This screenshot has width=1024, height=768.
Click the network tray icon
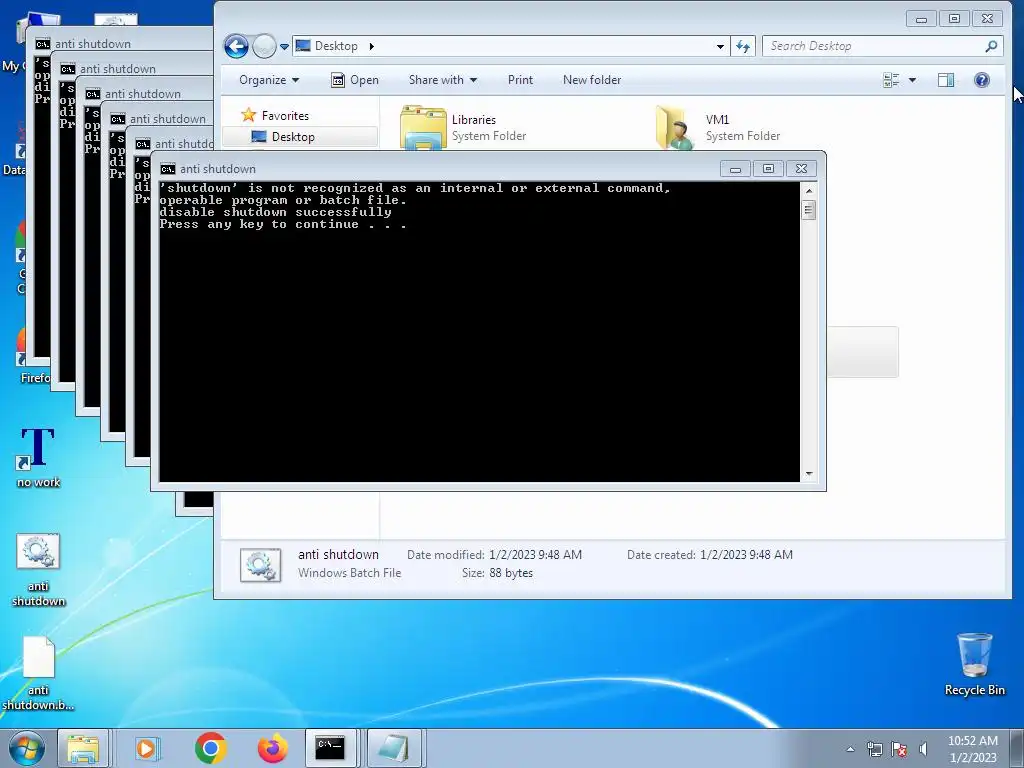[874, 749]
